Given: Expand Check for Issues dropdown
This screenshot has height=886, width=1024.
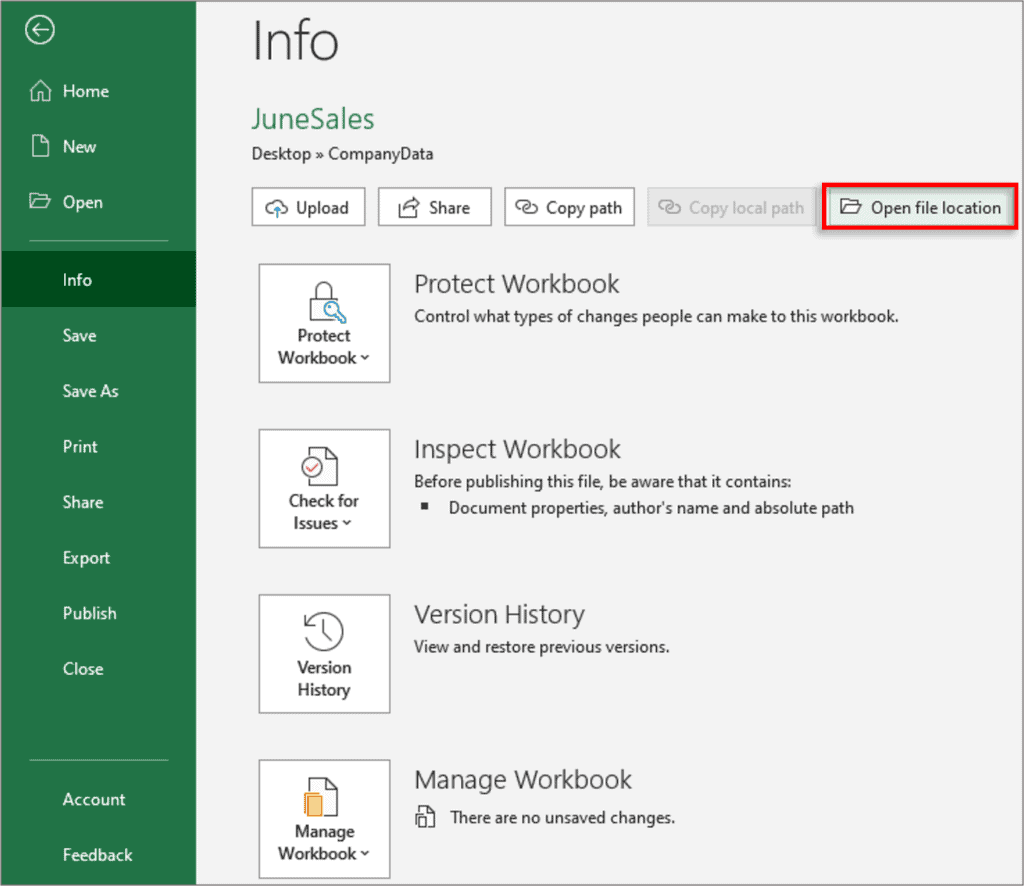Looking at the screenshot, I should (x=324, y=489).
